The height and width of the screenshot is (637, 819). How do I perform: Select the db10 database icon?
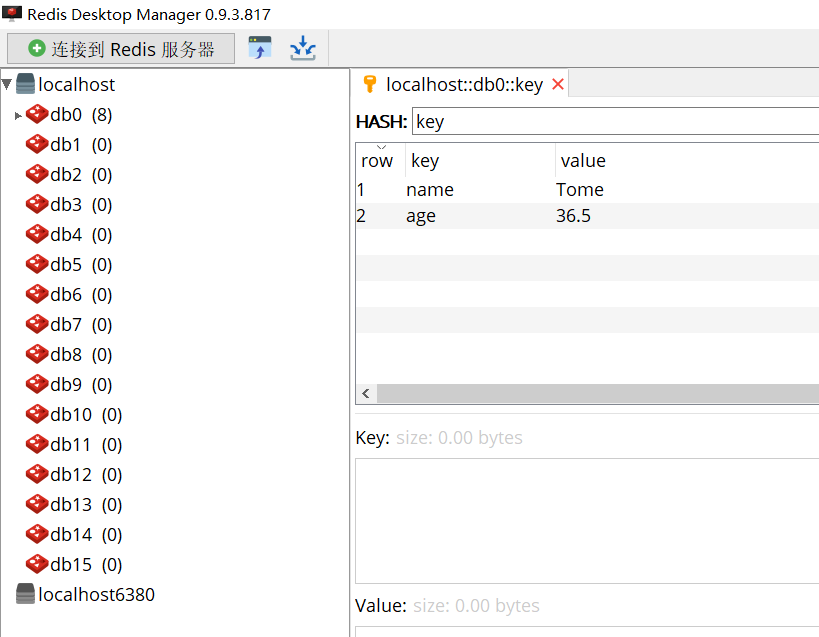pyautogui.click(x=37, y=414)
